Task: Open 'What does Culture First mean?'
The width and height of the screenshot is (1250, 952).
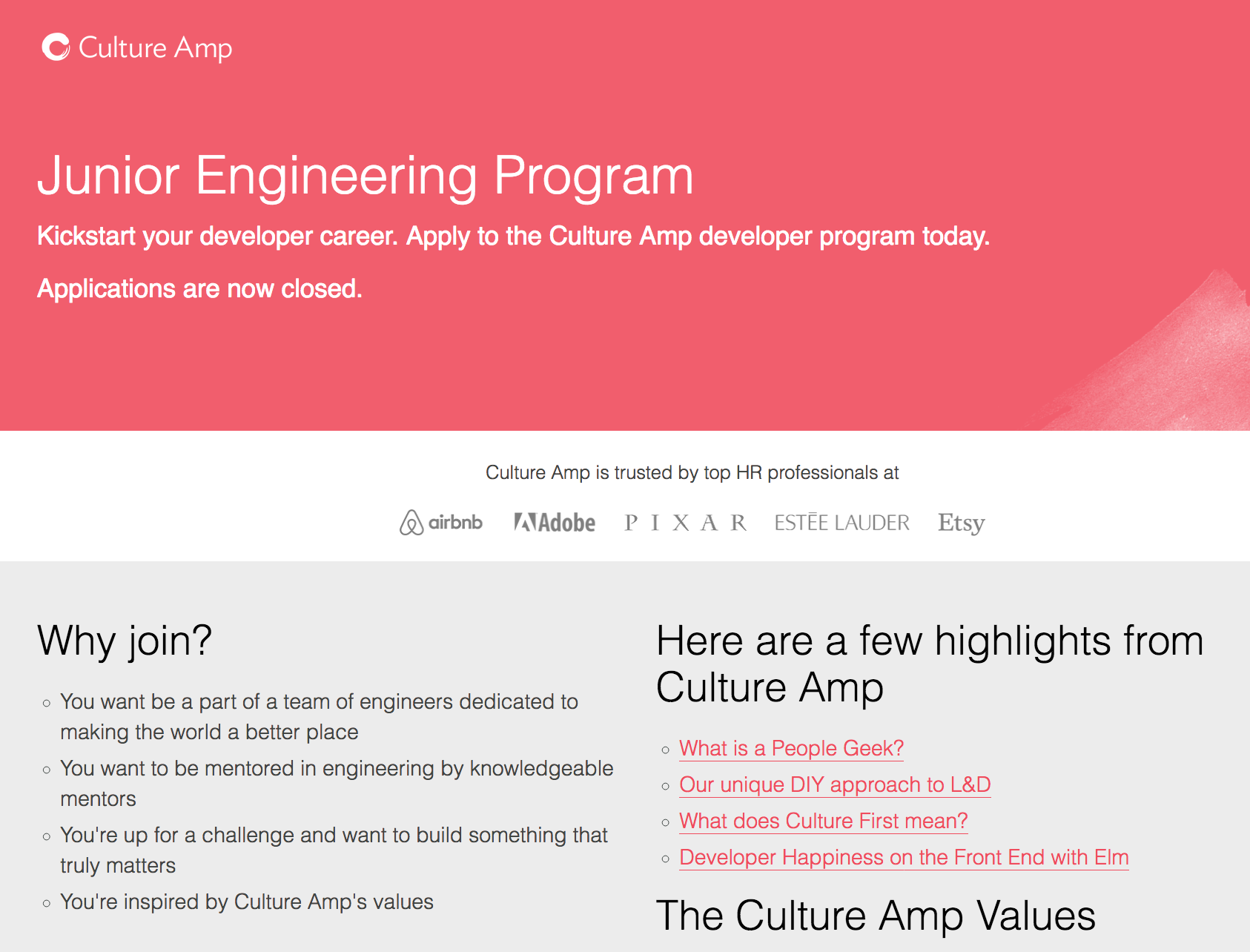Action: (x=823, y=822)
